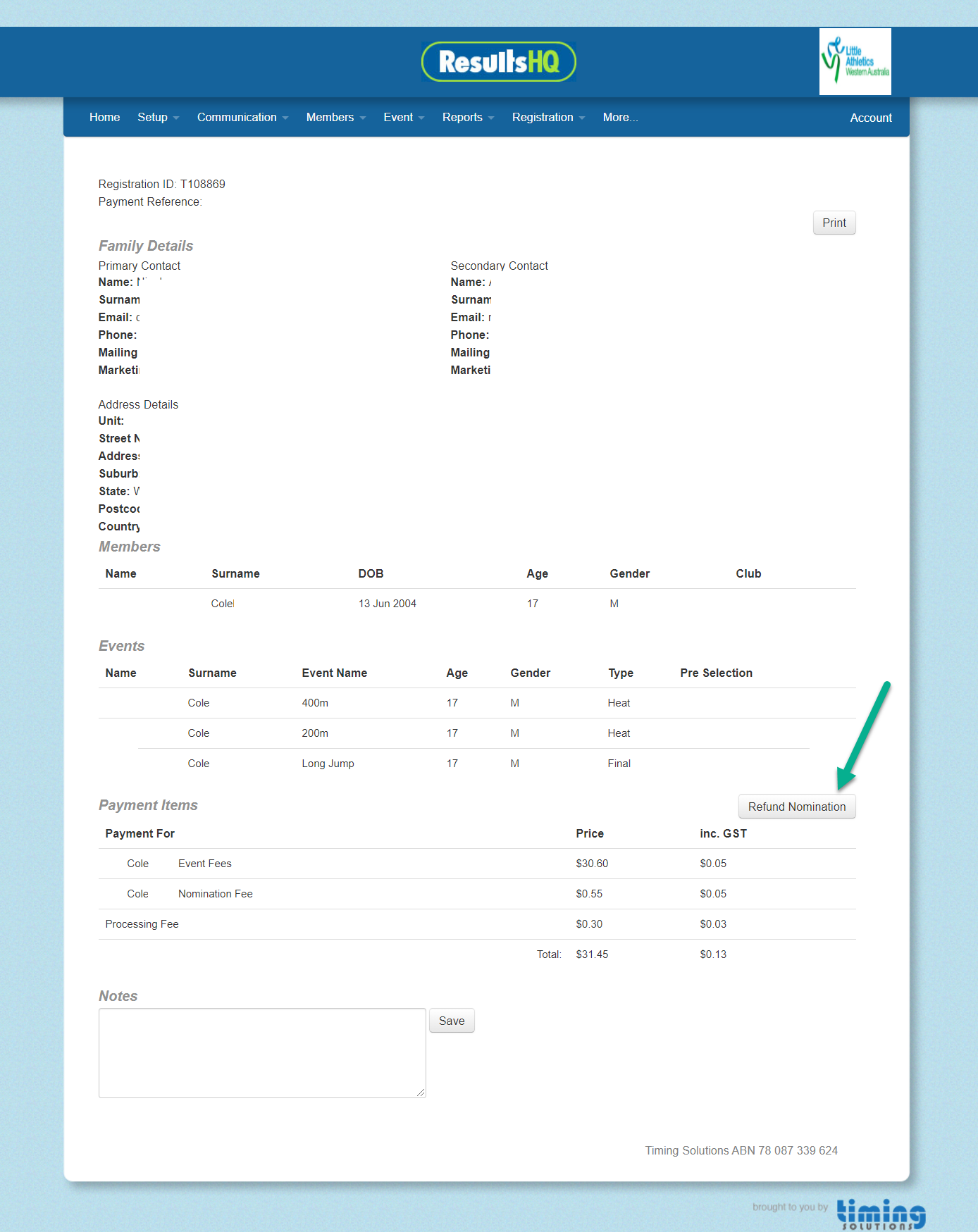Click the $0.13 total GST
Image resolution: width=978 pixels, height=1232 pixels.
713,954
